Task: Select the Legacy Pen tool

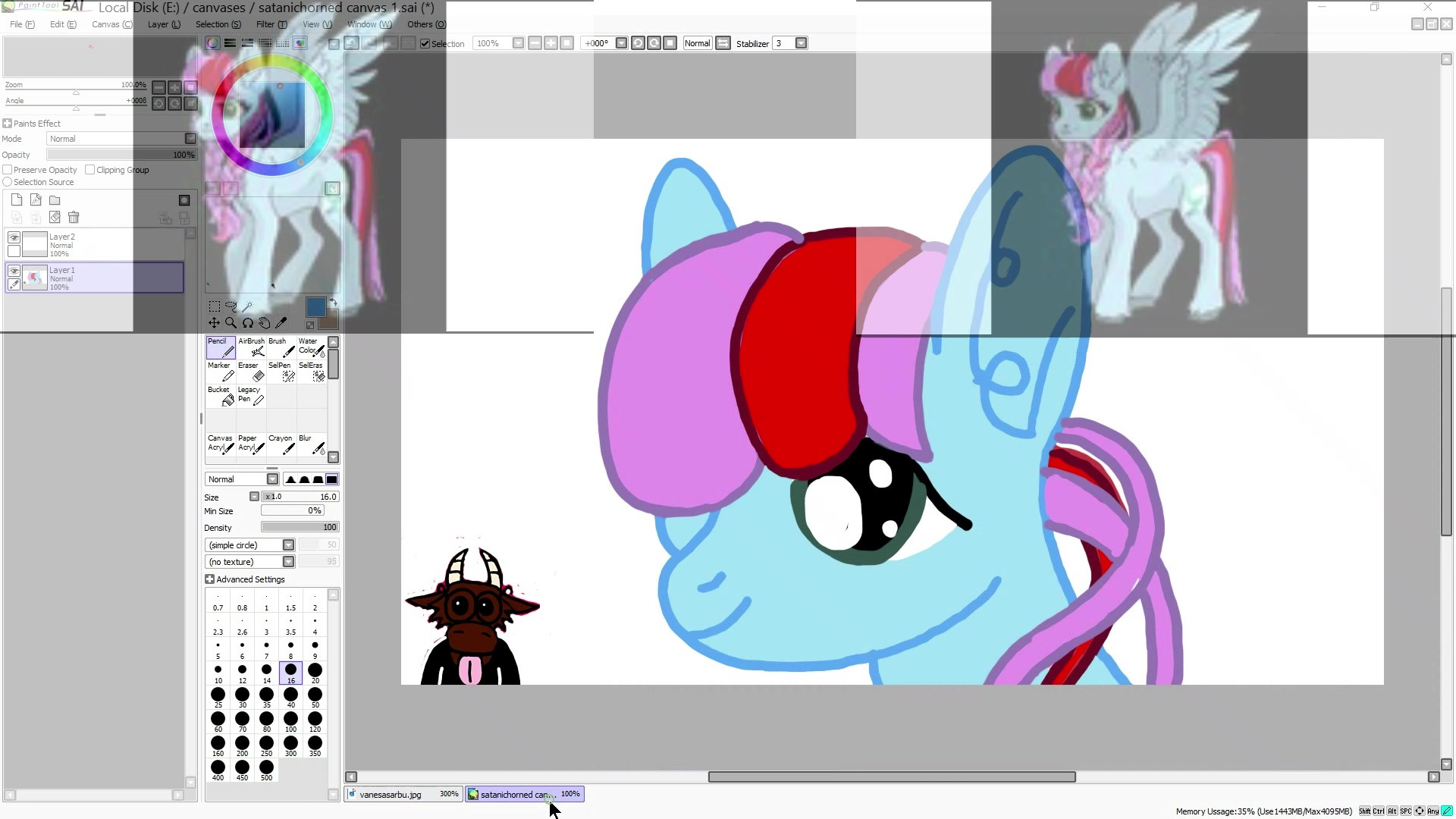Action: (x=251, y=396)
